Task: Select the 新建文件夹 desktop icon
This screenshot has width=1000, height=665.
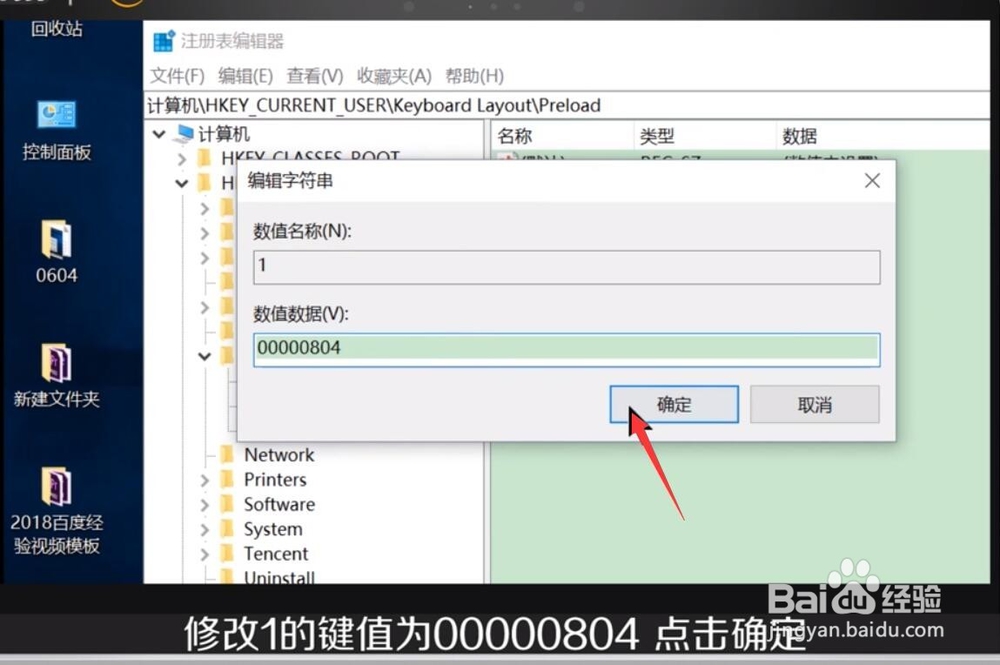Action: click(x=57, y=376)
